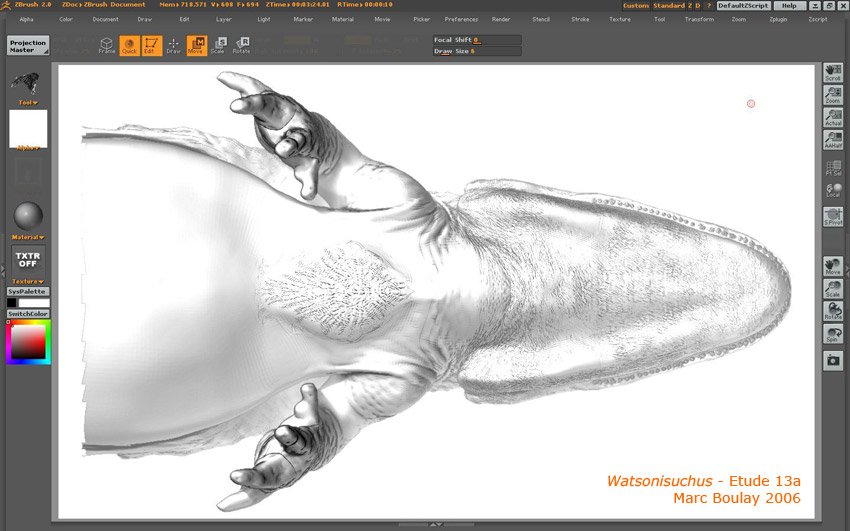
Task: Open the Zplugin menu
Action: coord(778,20)
